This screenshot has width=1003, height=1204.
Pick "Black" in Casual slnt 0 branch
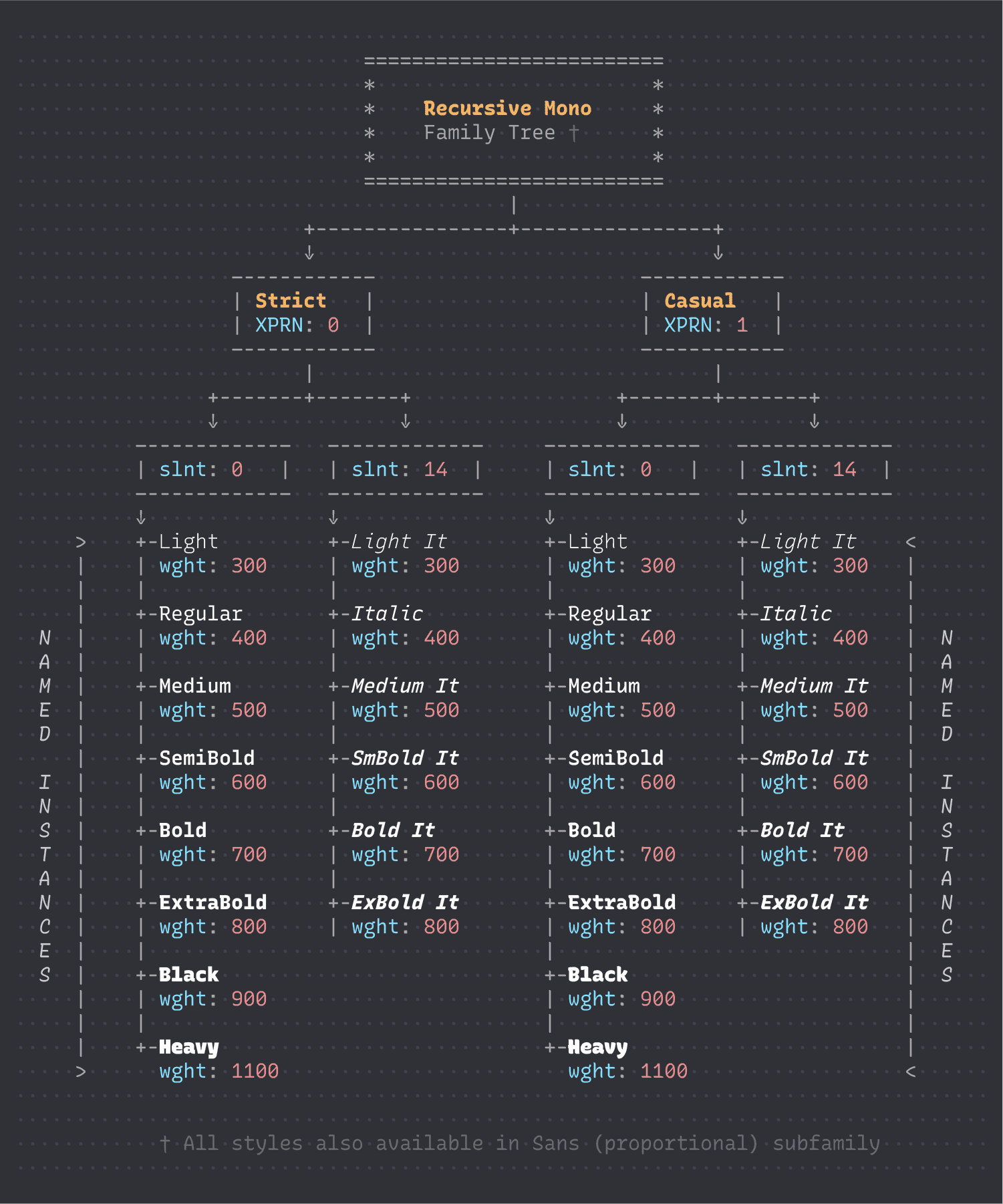click(597, 975)
